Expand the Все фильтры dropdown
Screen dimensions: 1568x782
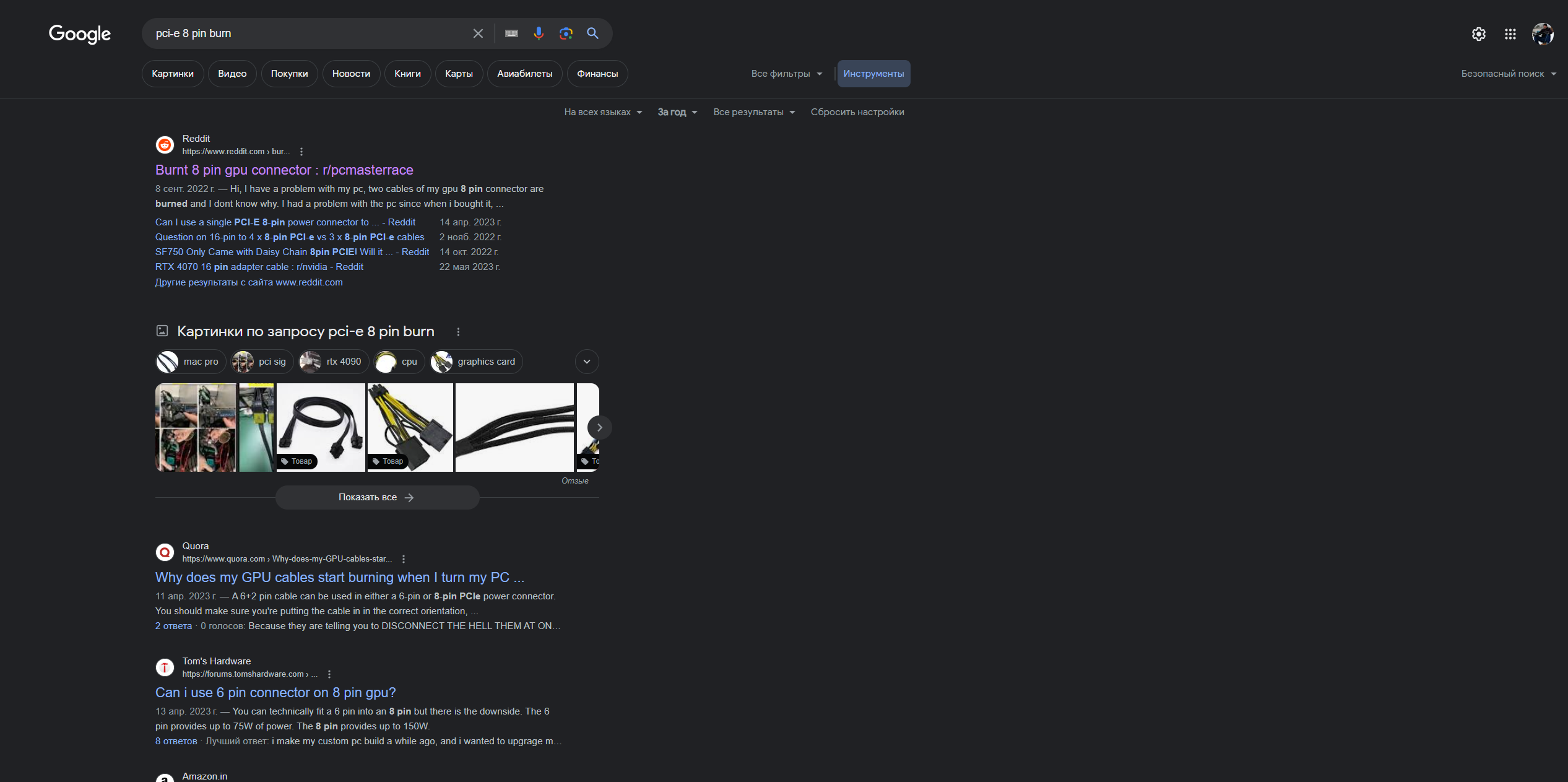click(x=787, y=74)
